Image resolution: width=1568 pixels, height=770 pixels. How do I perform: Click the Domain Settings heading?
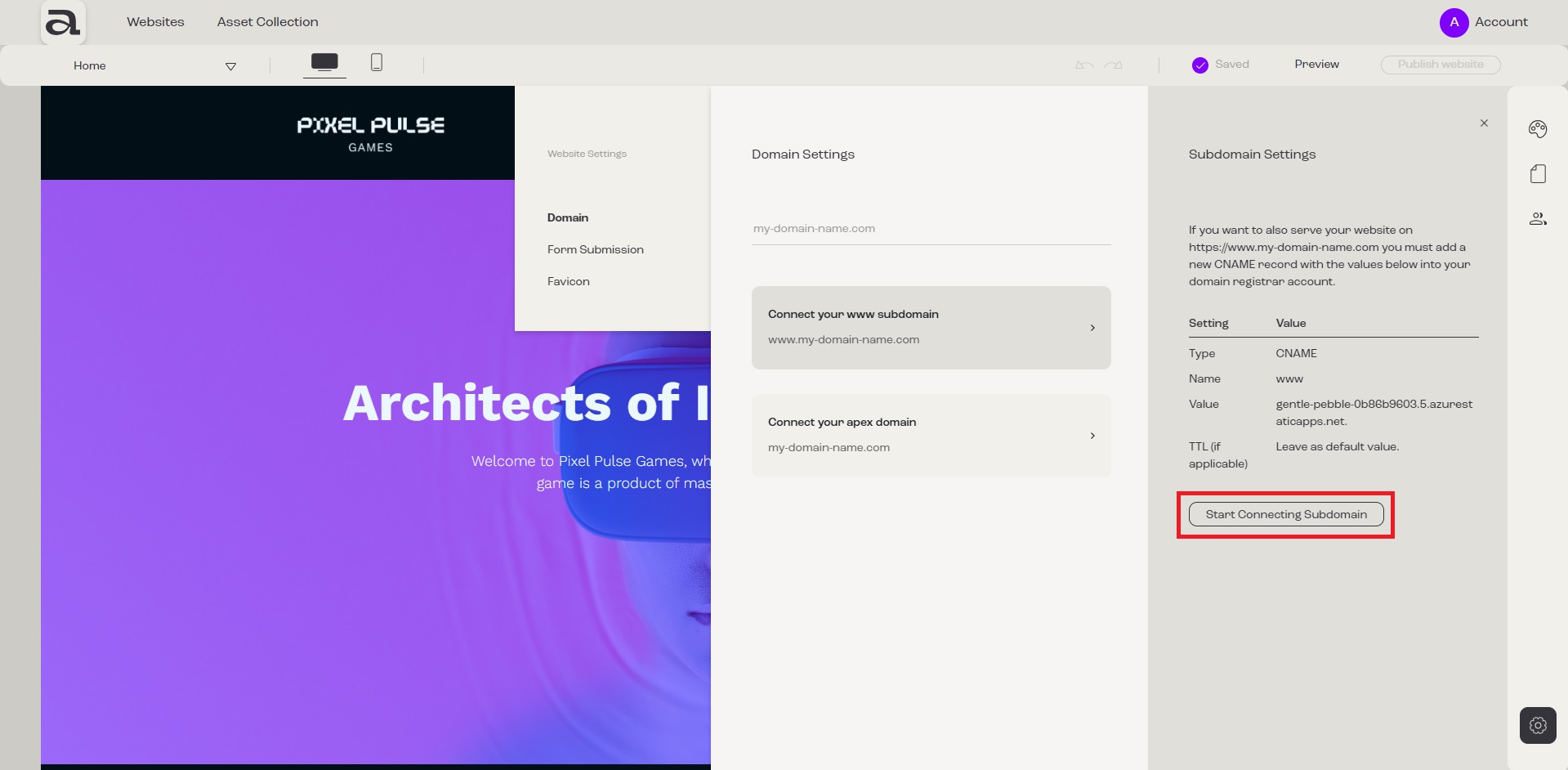click(803, 154)
